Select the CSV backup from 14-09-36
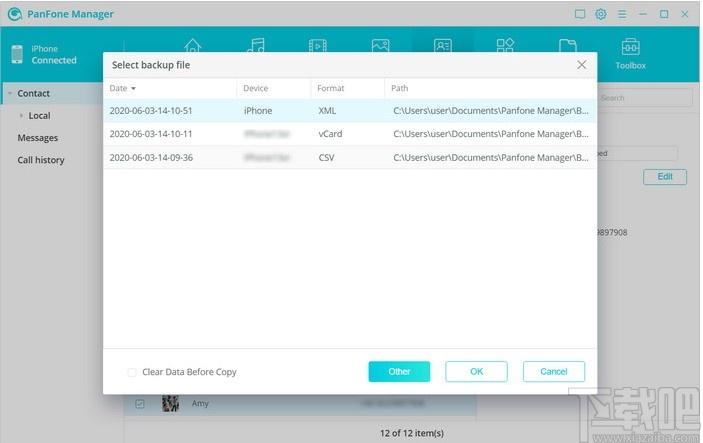Screen dimensions: 703x443 [350, 157]
